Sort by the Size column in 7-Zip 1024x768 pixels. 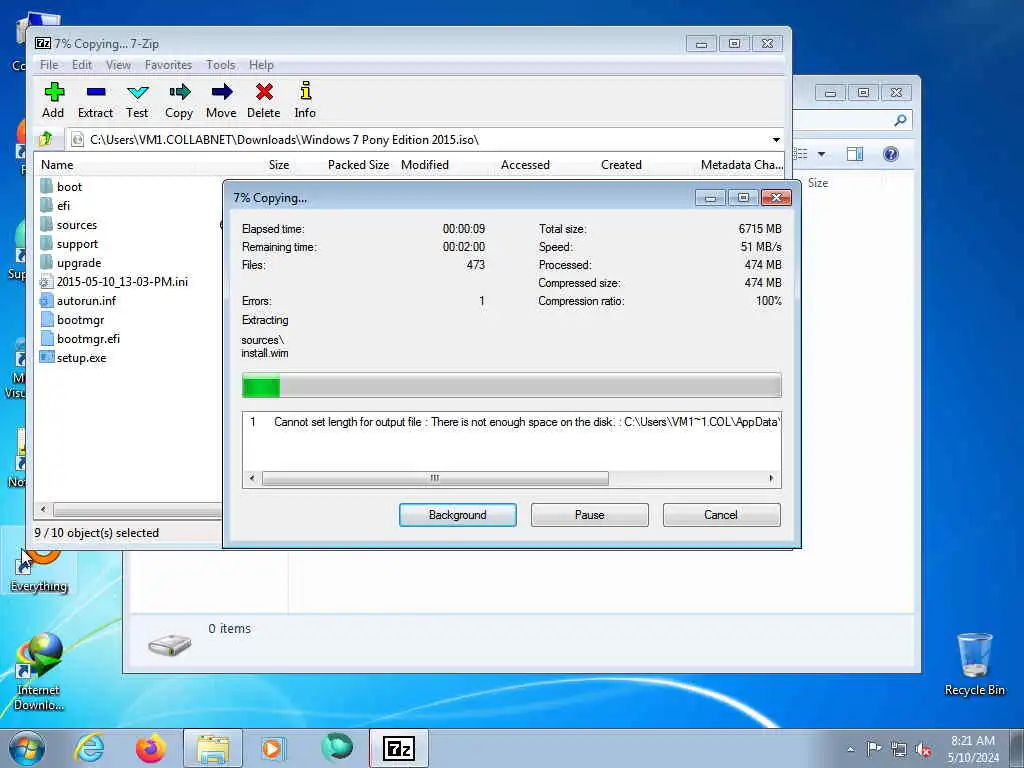(279, 165)
